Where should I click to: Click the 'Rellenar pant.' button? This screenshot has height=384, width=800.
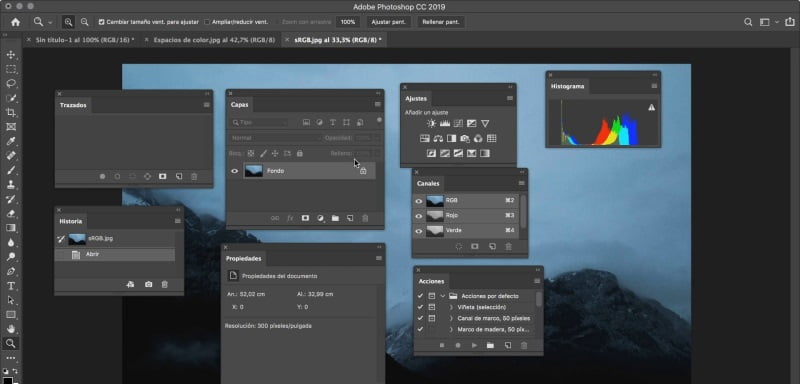coord(441,22)
